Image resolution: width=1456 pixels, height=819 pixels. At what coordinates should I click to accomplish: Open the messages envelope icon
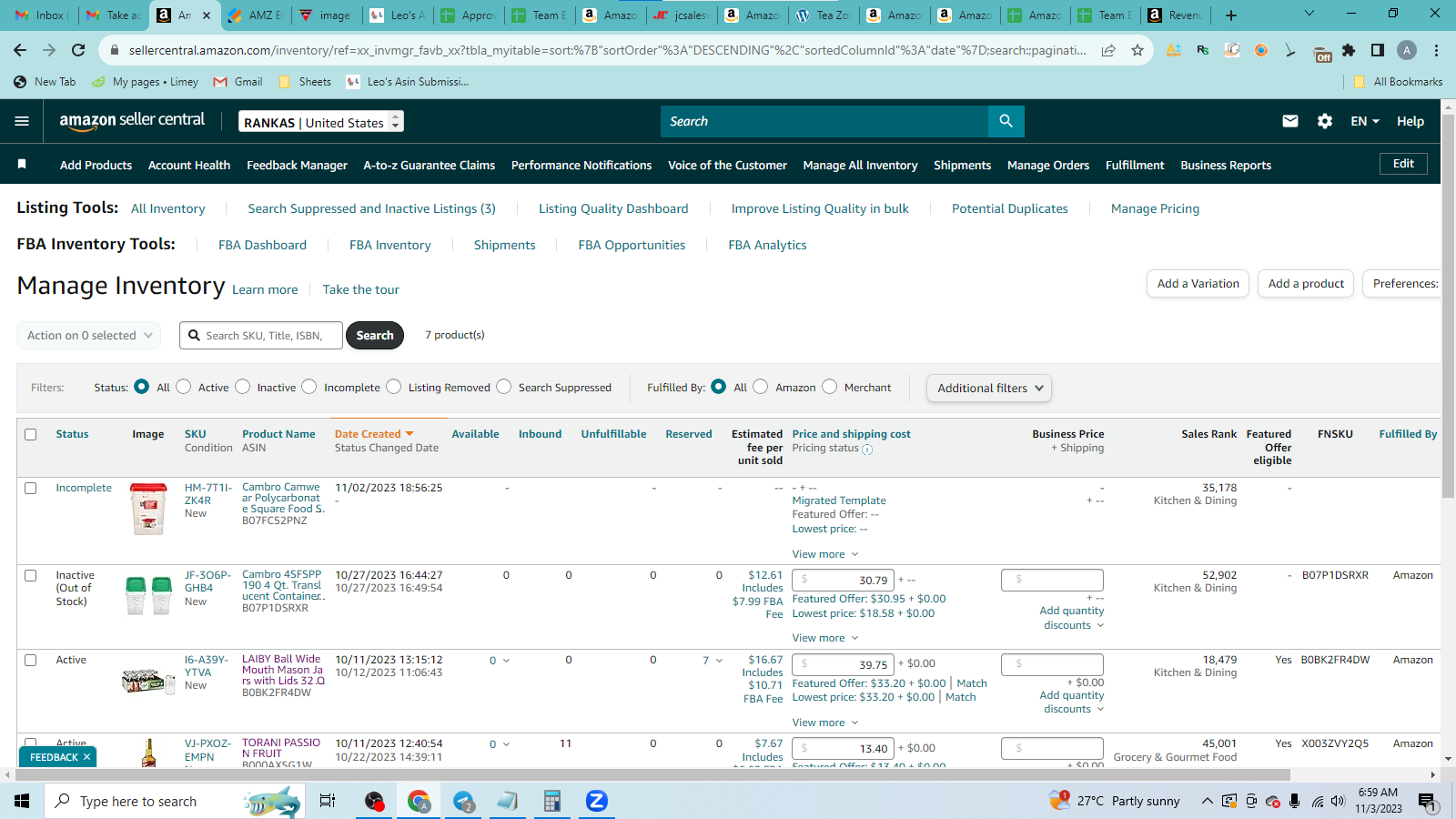(1290, 121)
